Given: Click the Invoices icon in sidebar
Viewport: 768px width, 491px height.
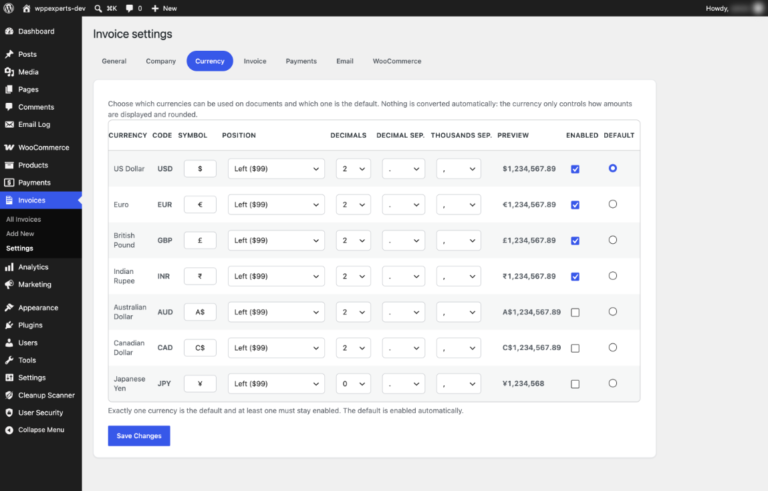Looking at the screenshot, I should [9, 200].
